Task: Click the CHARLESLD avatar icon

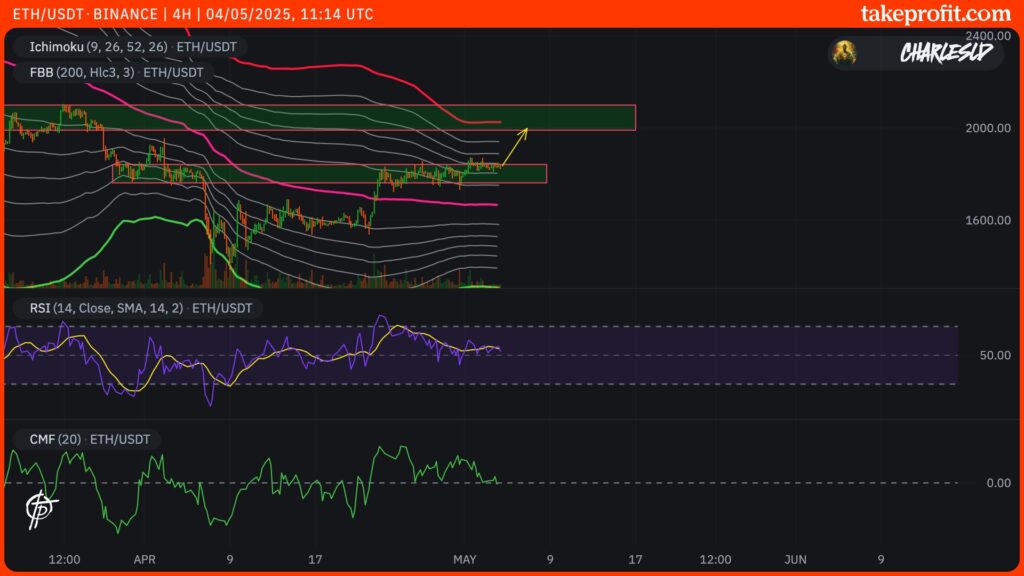Action: [x=845, y=52]
